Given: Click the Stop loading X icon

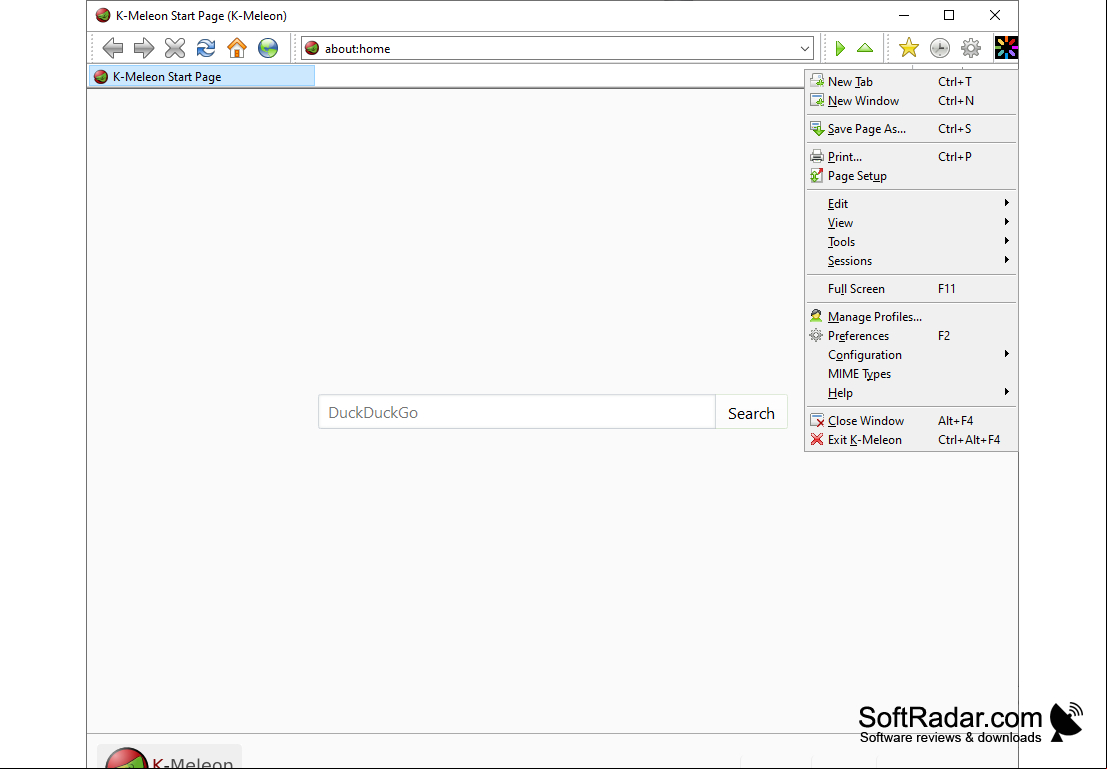Looking at the screenshot, I should tap(175, 48).
